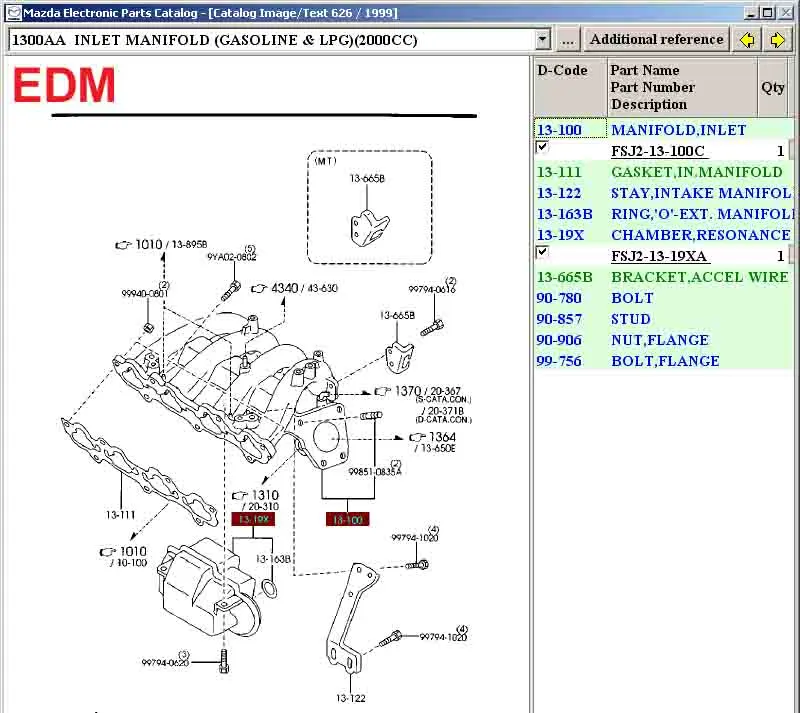Close the Mazda Electronic Parts Catalog window
Image resolution: width=800 pixels, height=713 pixels.
pyautogui.click(x=786, y=13)
